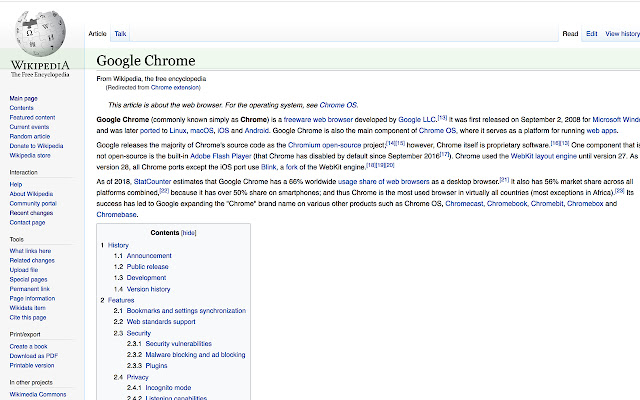
Task: Jump to Plugins section
Action: point(156,366)
